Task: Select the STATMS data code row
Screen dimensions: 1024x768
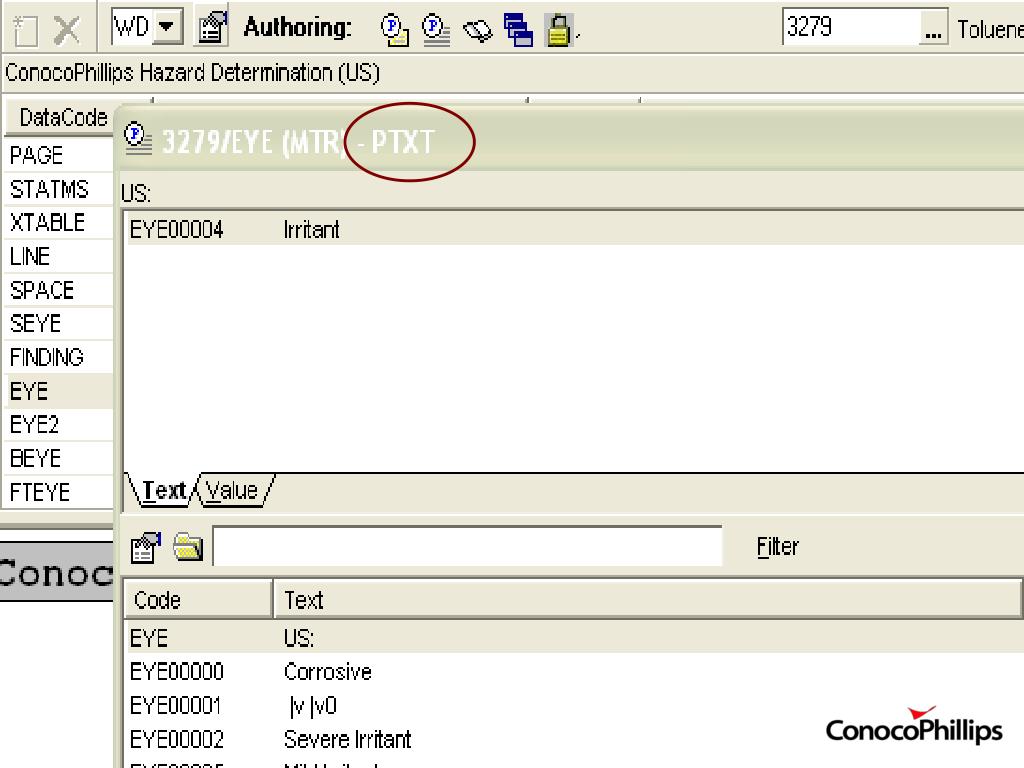Action: click(x=59, y=189)
